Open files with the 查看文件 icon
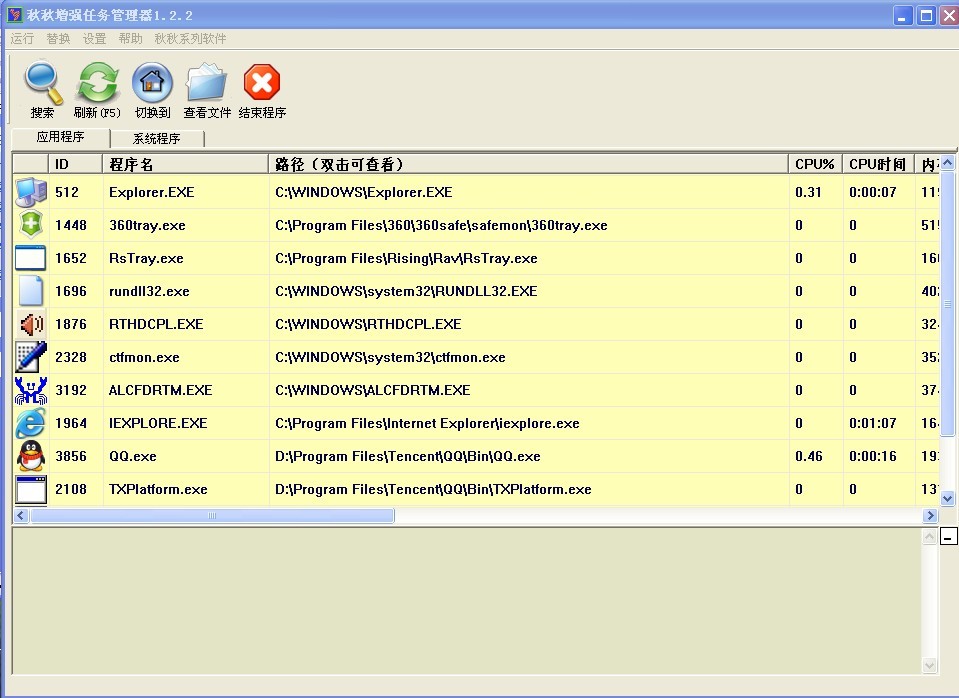The height and width of the screenshot is (698, 959). pos(205,82)
